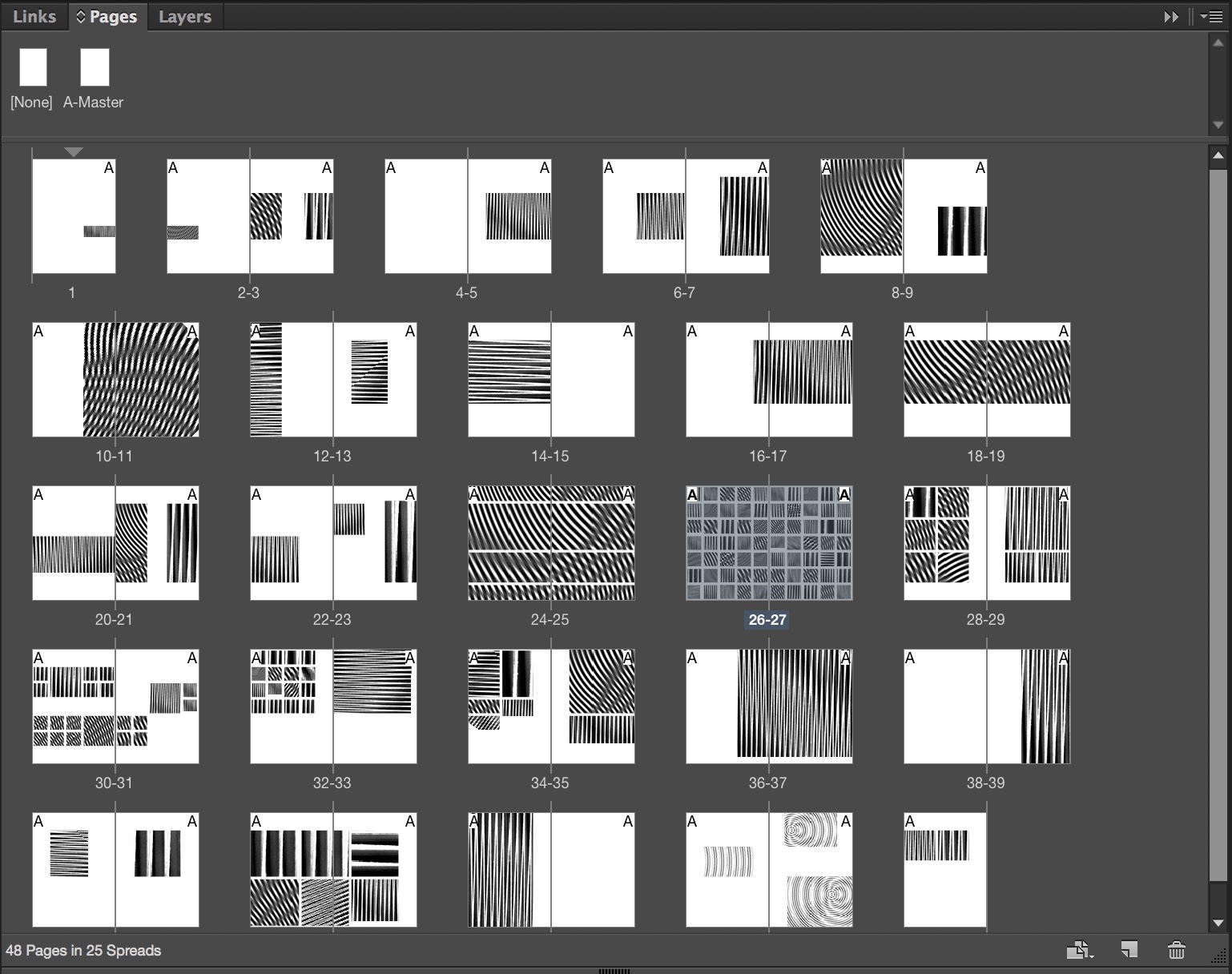Select spread 20-21 thumbnail
Image resolution: width=1232 pixels, height=974 pixels.
pyautogui.click(x=115, y=543)
